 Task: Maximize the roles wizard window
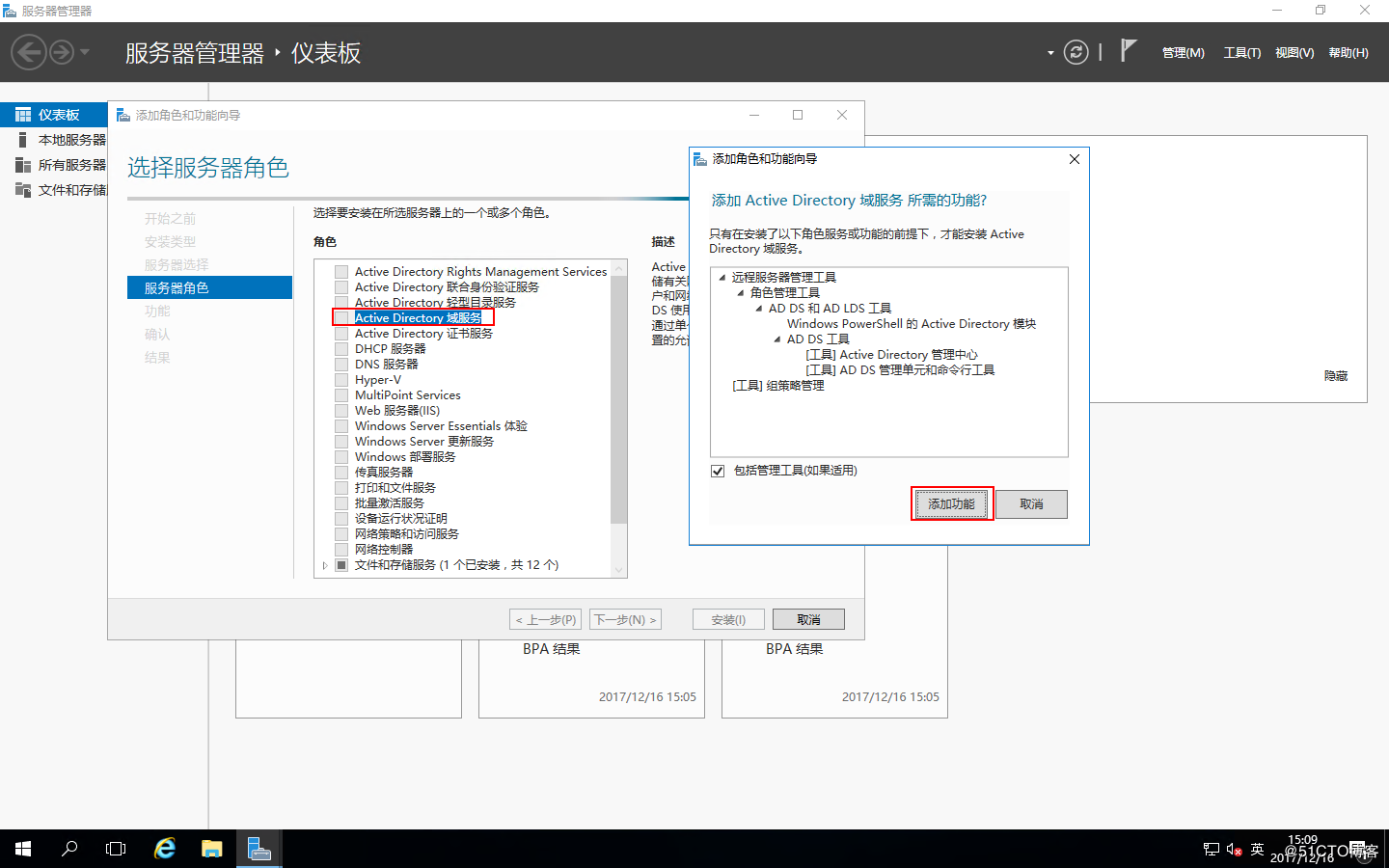[x=798, y=115]
